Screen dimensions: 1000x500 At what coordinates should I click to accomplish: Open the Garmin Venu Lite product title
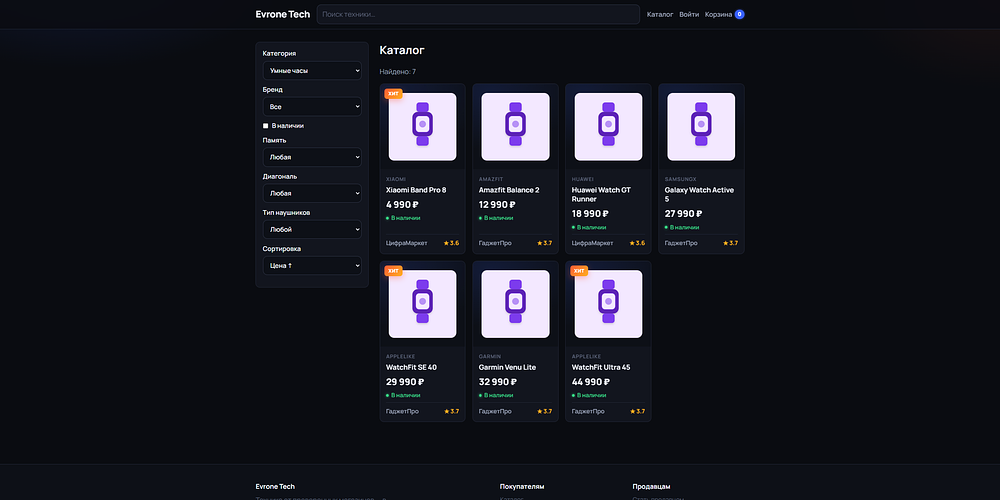point(507,367)
